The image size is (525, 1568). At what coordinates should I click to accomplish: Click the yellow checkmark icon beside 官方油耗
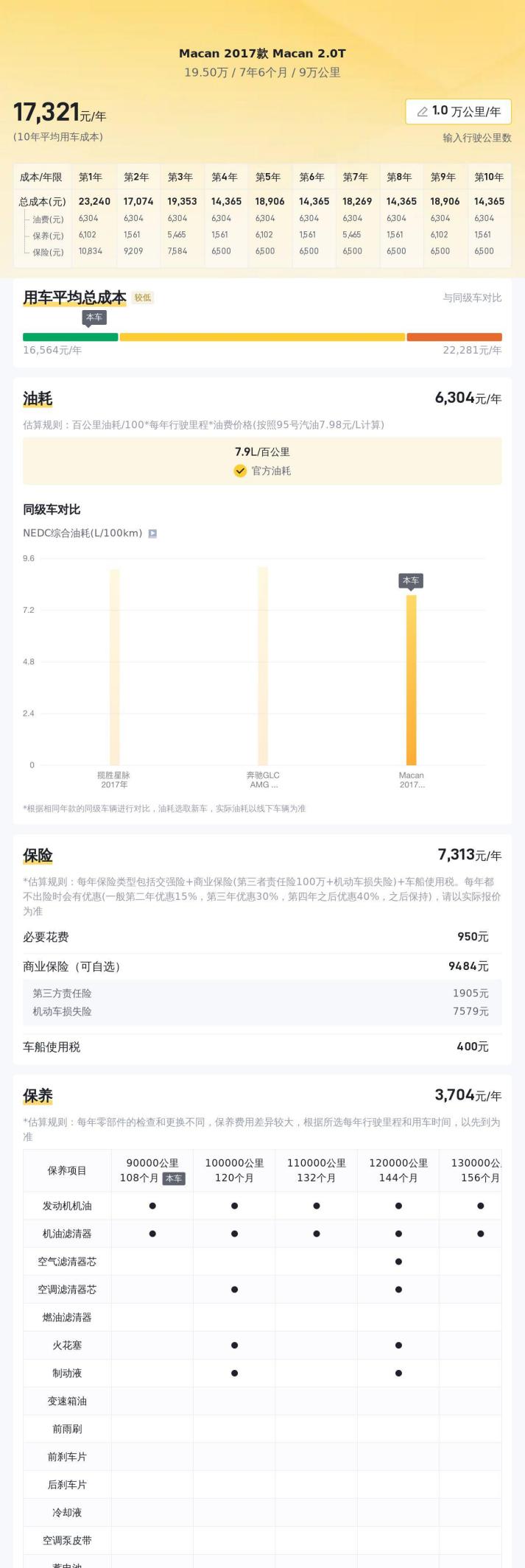coord(240,471)
